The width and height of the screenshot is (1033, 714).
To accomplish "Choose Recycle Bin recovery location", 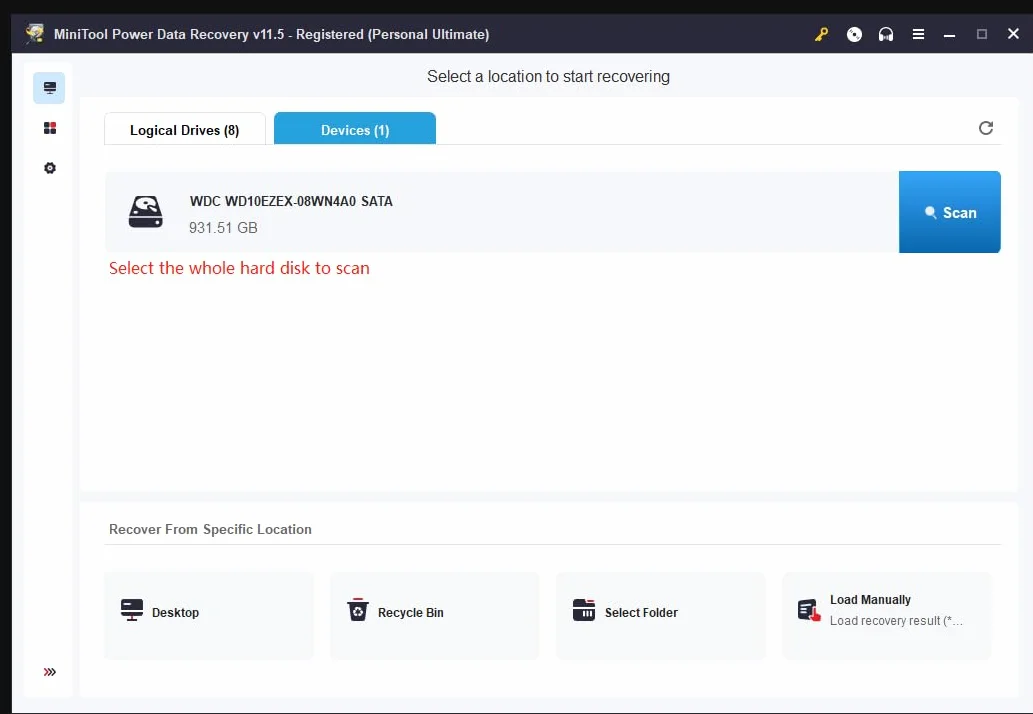I will tap(435, 615).
